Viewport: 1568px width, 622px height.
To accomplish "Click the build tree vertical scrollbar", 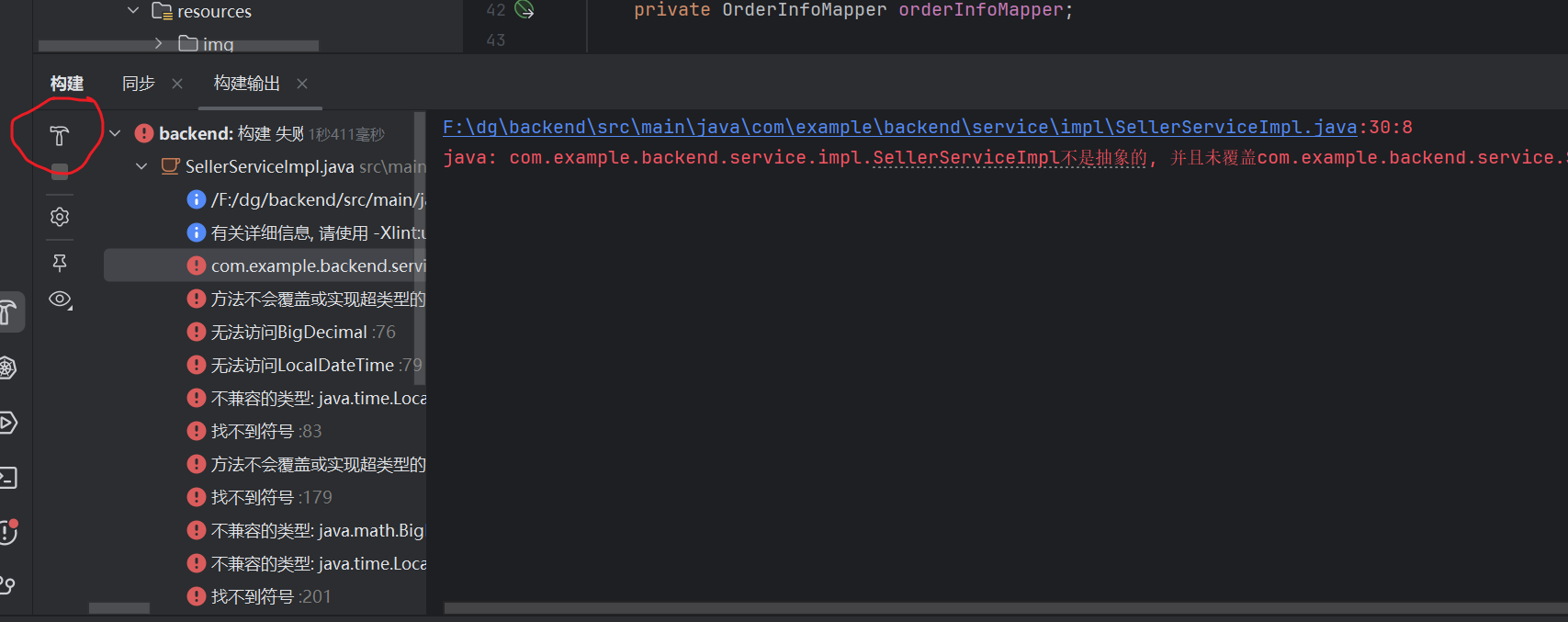I will [x=420, y=248].
